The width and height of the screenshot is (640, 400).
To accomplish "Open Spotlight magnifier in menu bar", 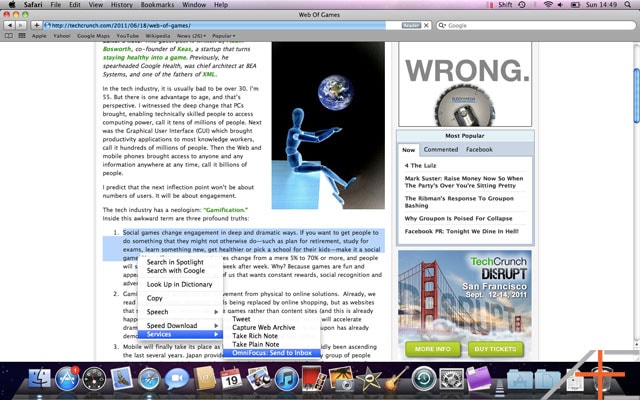I will (628, 5).
